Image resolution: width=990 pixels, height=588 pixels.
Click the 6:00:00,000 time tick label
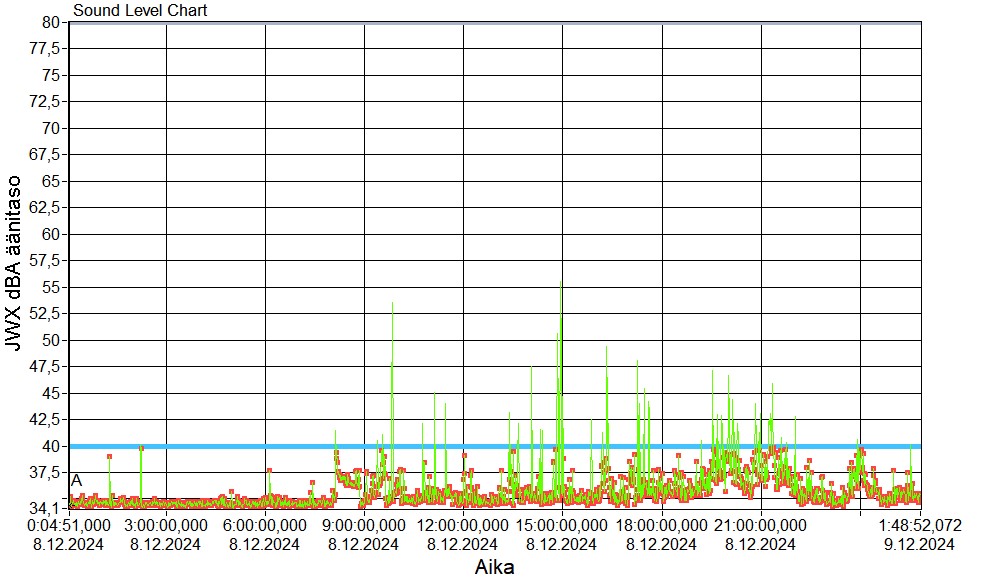pyautogui.click(x=265, y=524)
